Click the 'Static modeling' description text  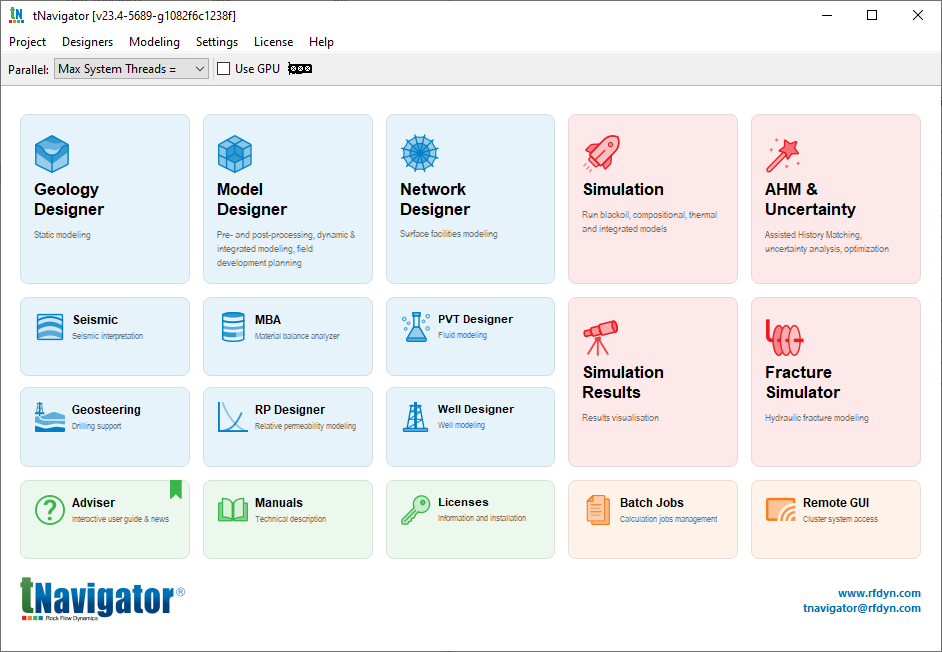click(62, 235)
